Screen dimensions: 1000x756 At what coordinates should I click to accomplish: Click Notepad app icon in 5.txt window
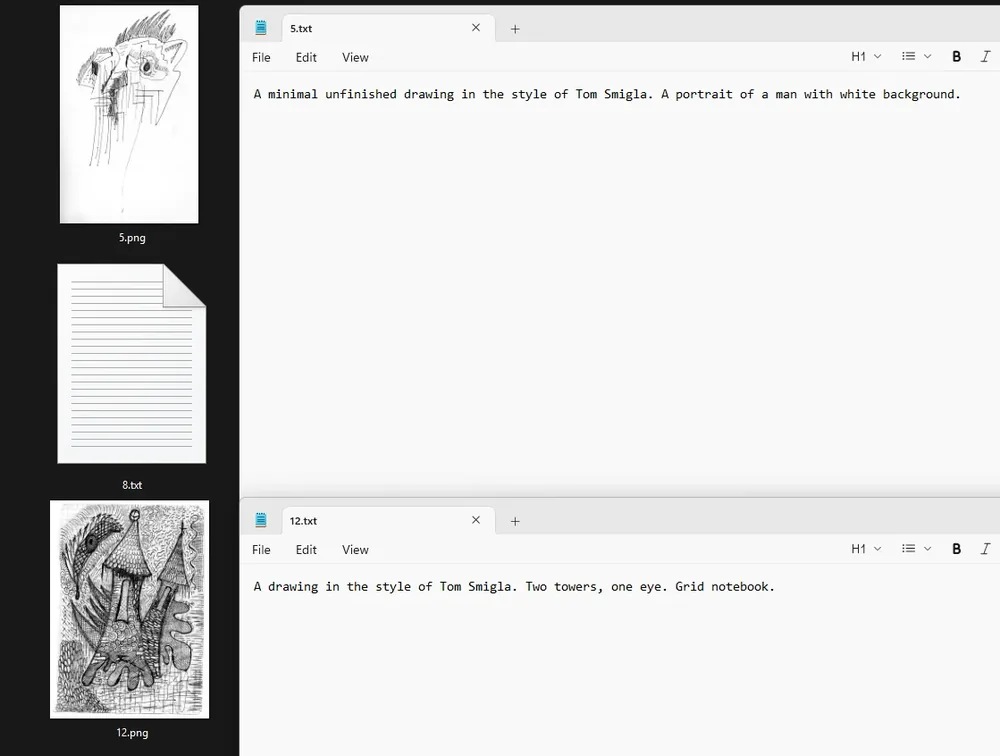click(261, 27)
